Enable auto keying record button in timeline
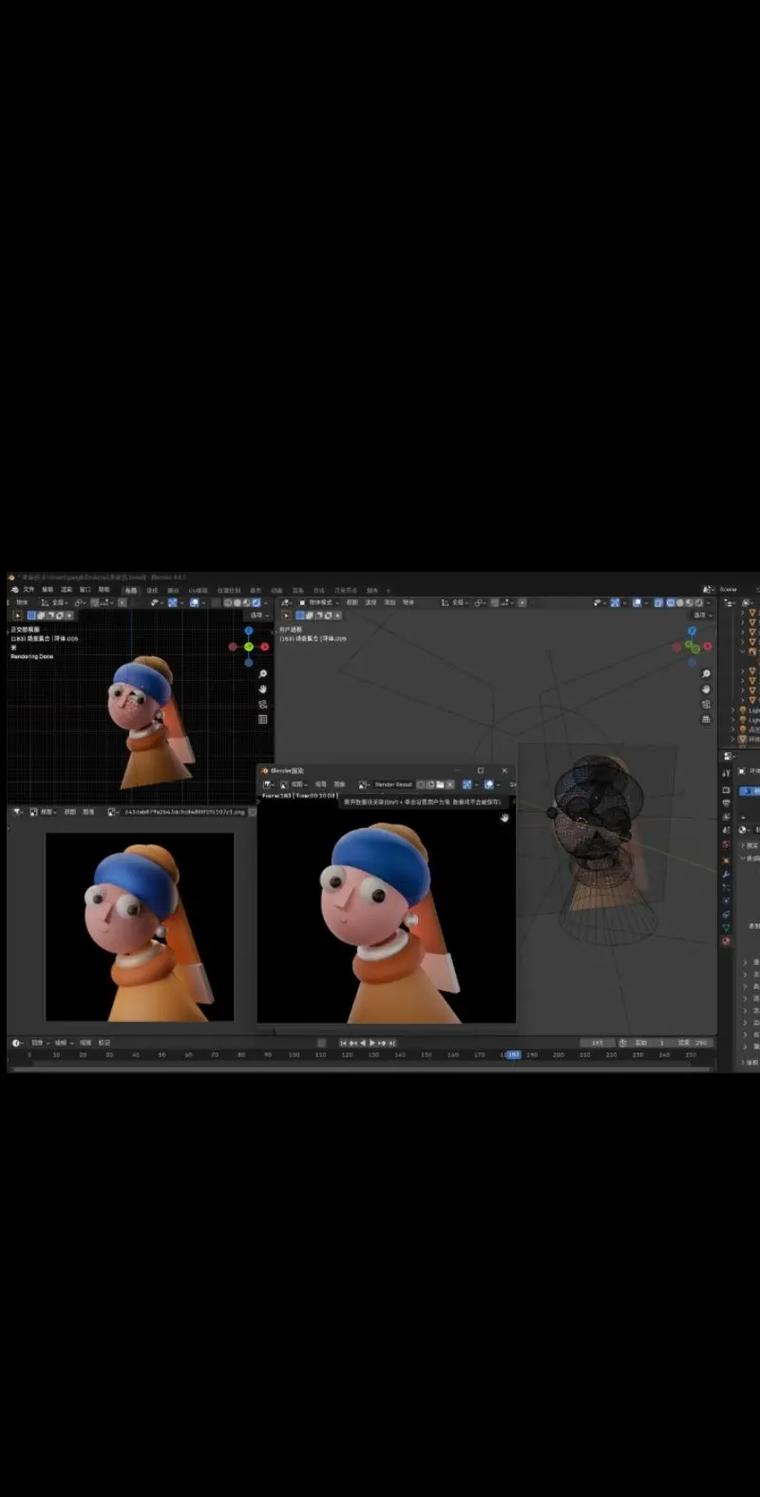Screen dimensions: 760x1497 [321, 1042]
